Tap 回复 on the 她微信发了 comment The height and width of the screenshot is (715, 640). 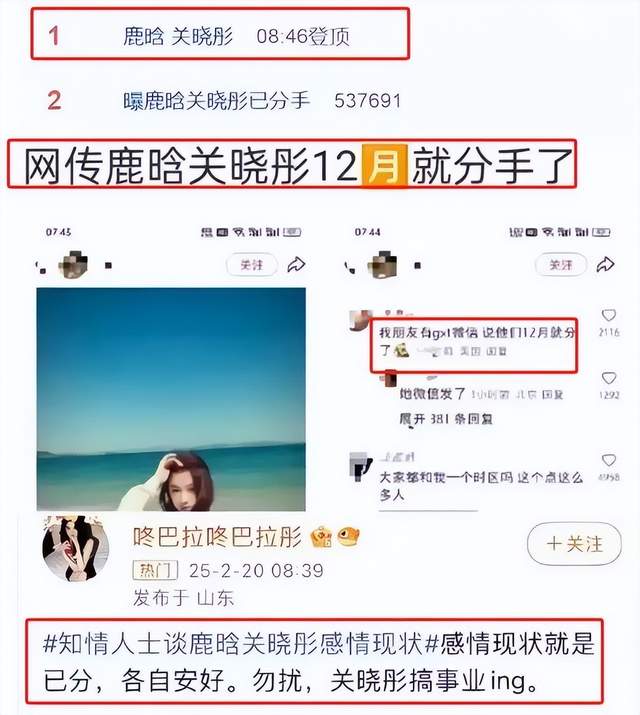[552, 394]
